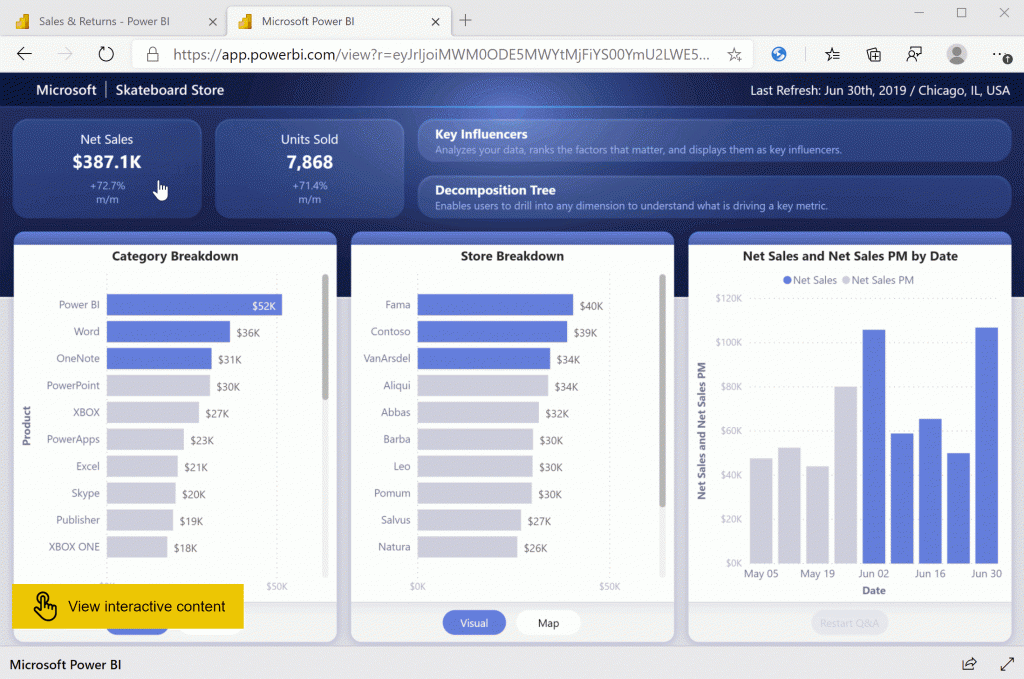Select the Skype product bar

click(x=141, y=493)
